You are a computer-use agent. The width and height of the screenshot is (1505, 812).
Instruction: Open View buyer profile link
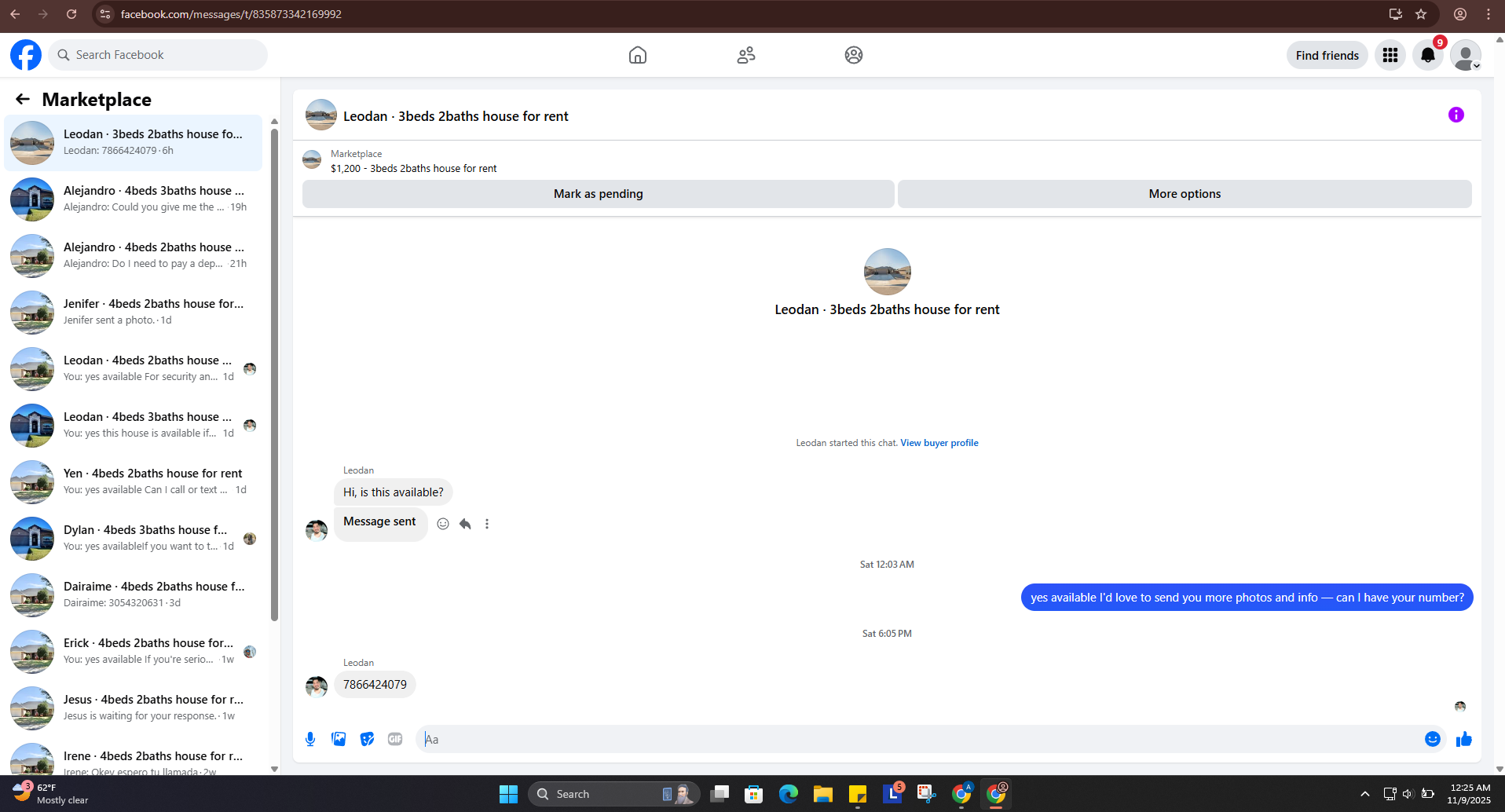(939, 443)
